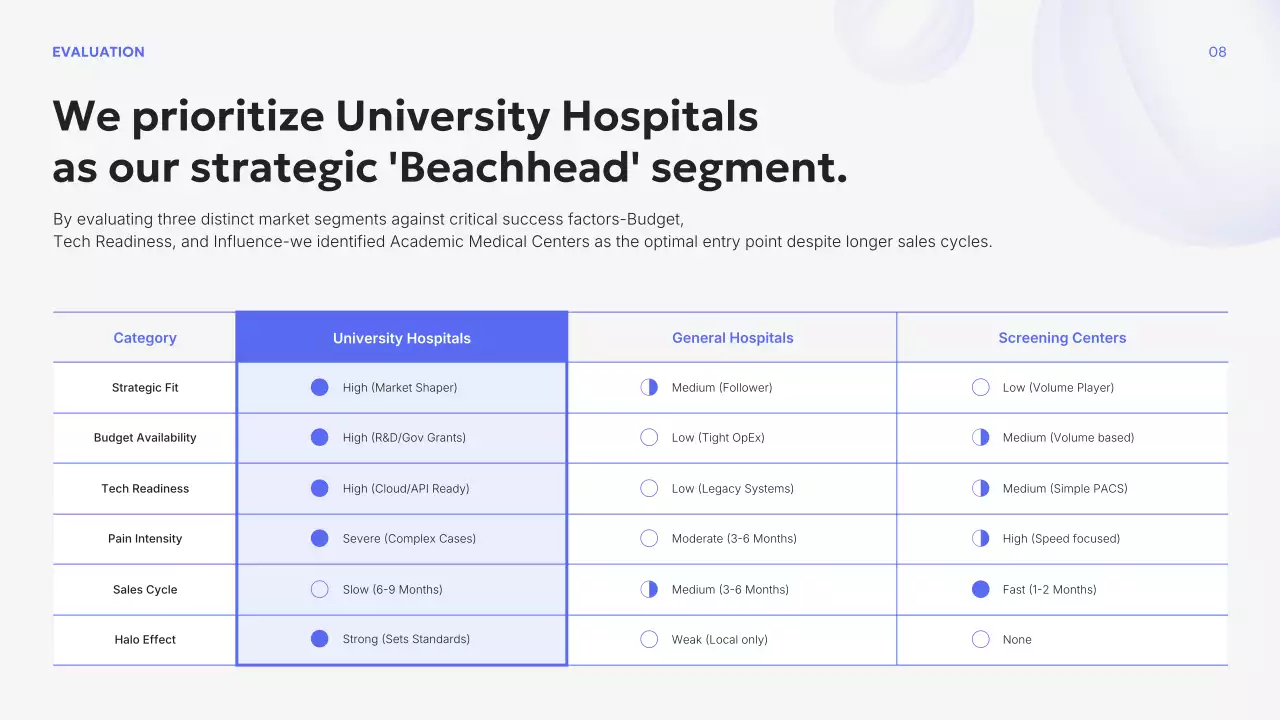Click the Category column header

click(145, 338)
